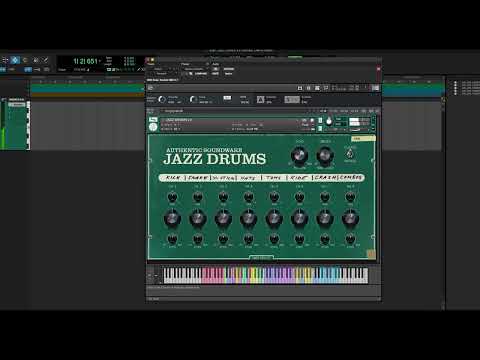Click the small lower knob of the first channel
The image size is (480, 360).
click(x=172, y=239)
